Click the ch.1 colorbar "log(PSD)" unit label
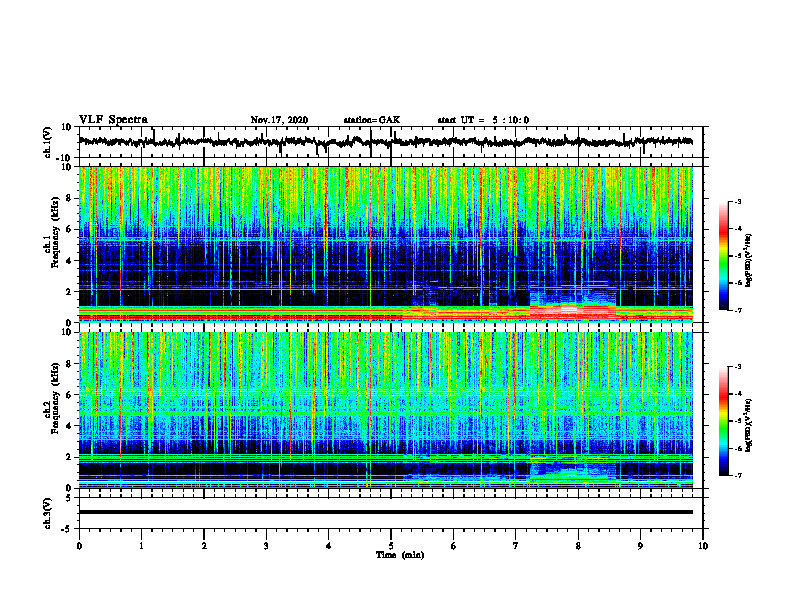The height and width of the screenshot is (612, 792). (749, 261)
